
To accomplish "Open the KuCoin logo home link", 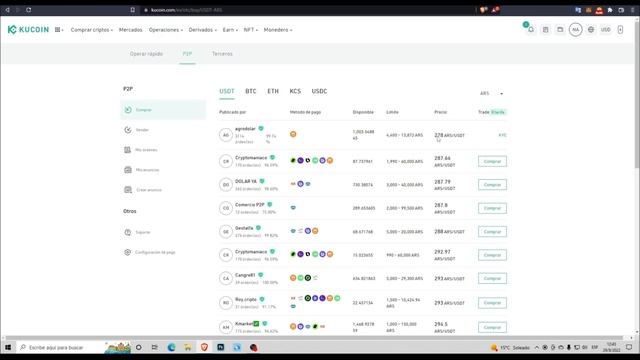I will (28, 29).
